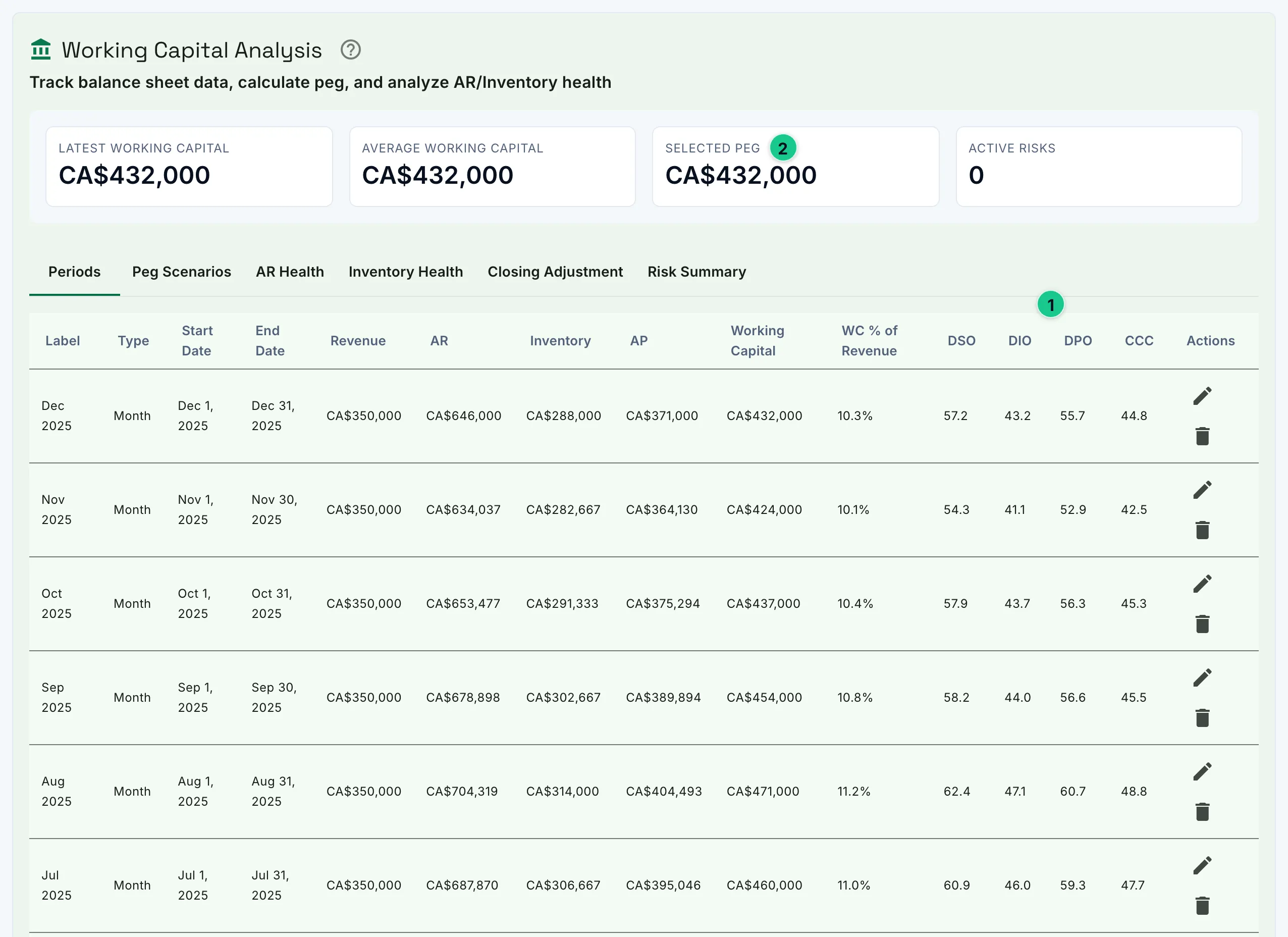Click working capital value CA$424,000

point(764,510)
